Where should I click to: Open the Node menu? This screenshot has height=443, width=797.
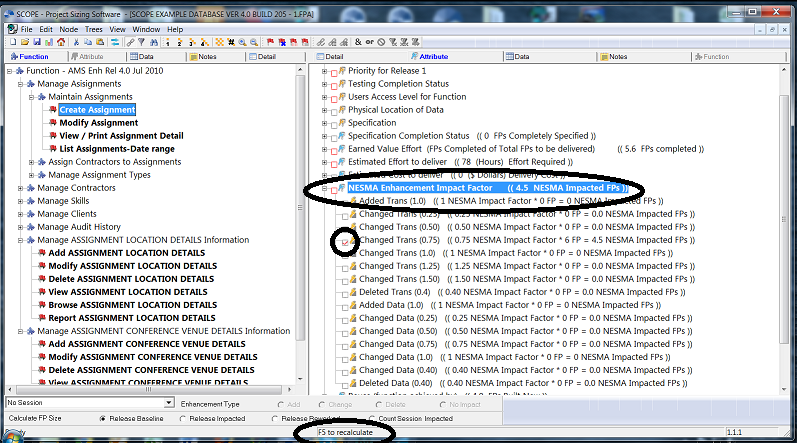coord(68,30)
